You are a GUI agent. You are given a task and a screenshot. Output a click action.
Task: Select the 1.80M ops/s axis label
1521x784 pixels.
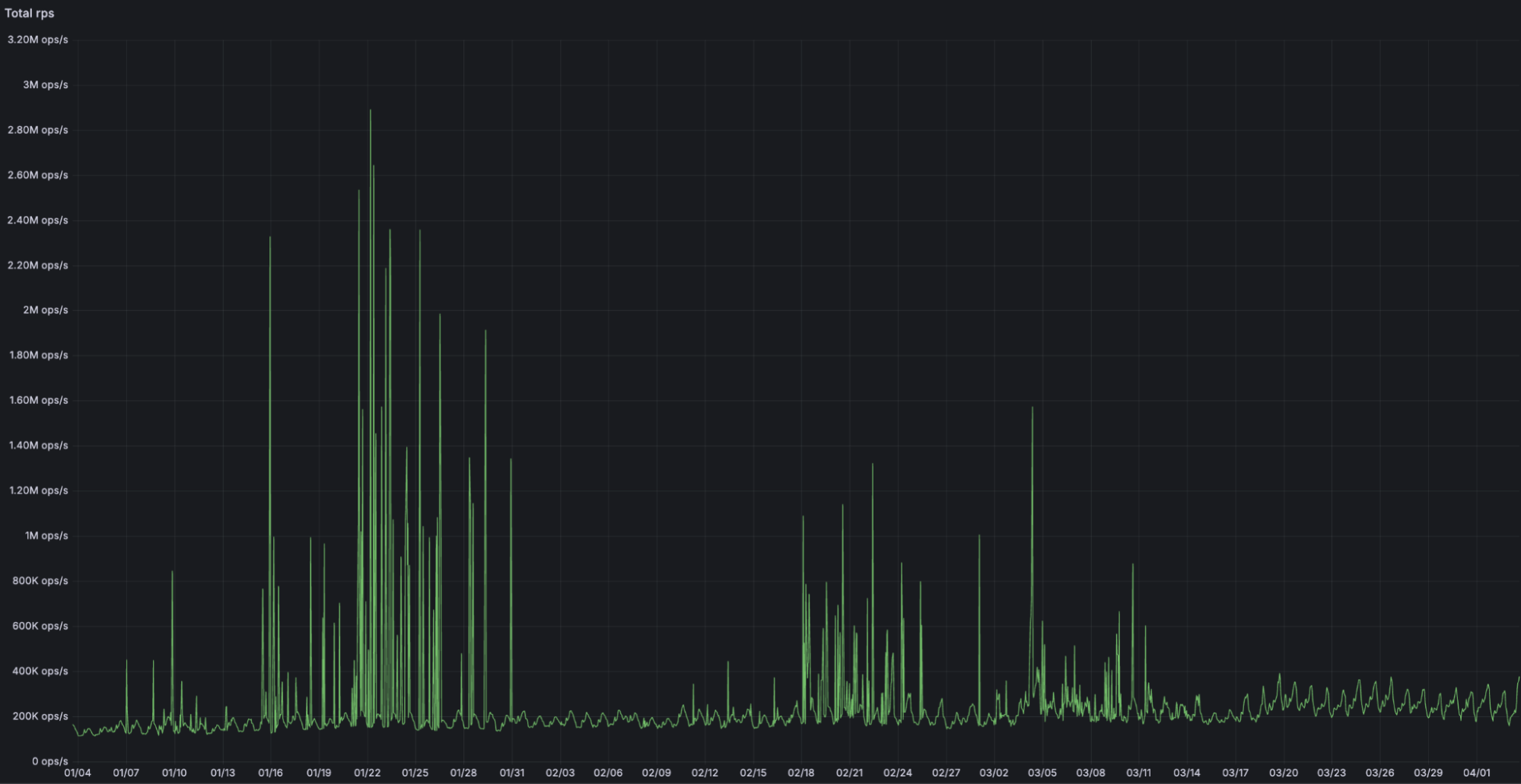coord(39,355)
